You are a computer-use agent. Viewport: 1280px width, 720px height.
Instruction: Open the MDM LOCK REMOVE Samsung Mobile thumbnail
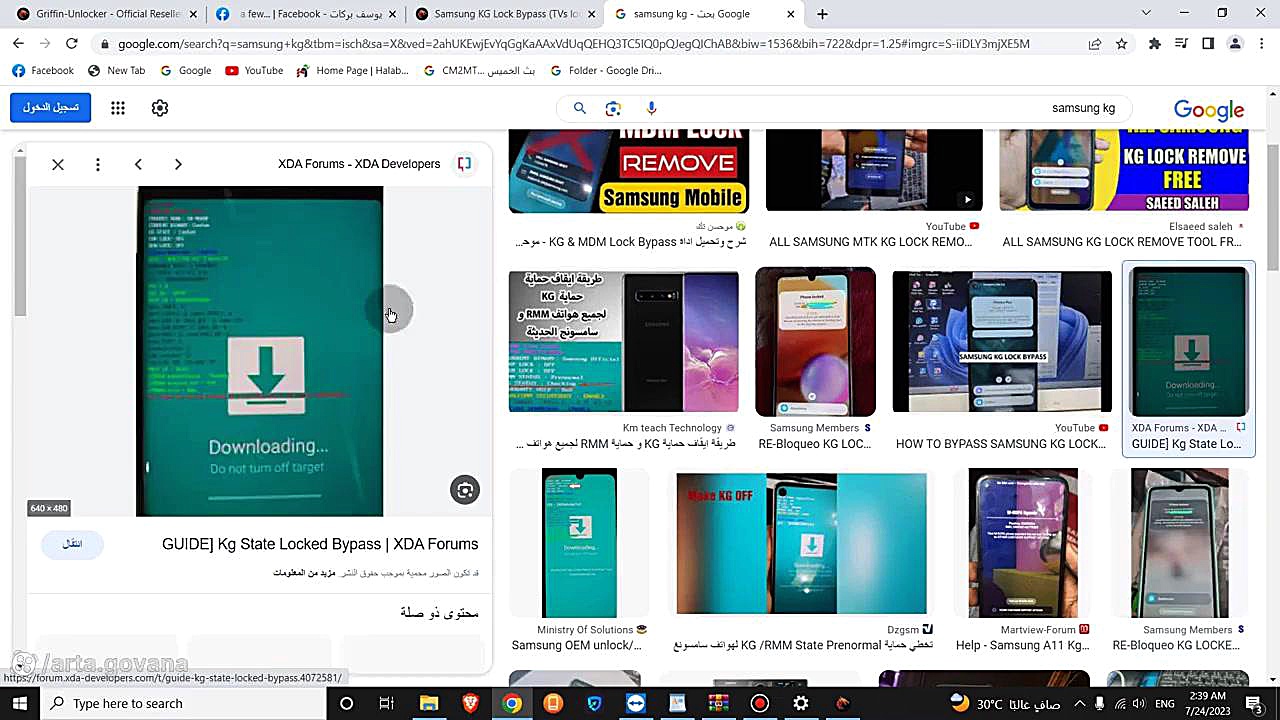click(629, 171)
